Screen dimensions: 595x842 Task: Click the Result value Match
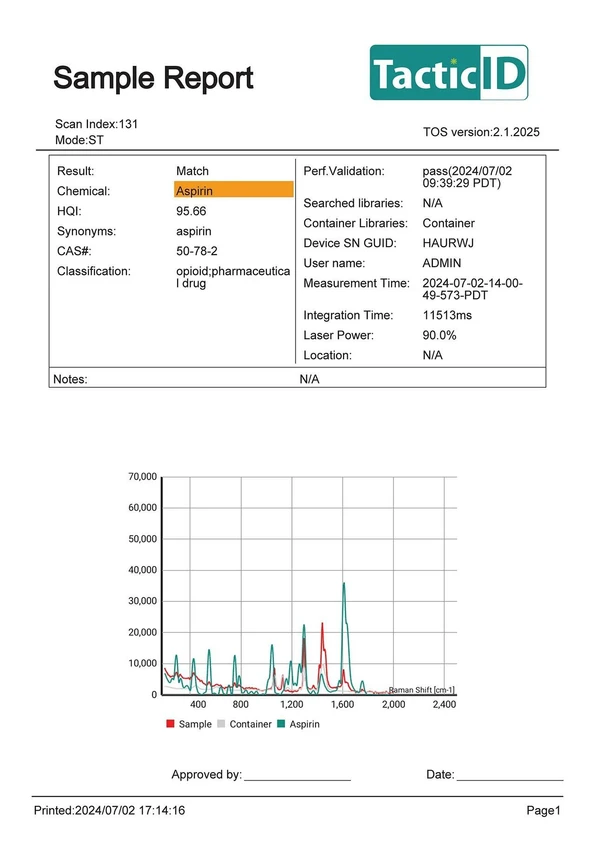coord(192,171)
